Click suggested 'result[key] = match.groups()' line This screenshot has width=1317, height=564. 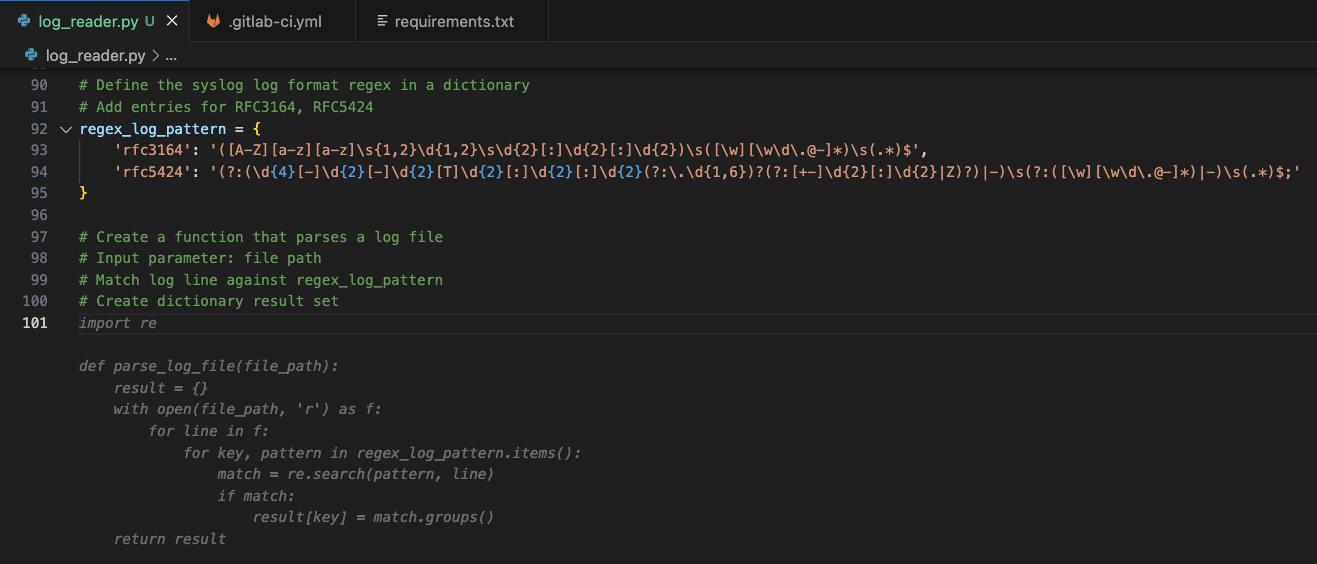[x=374, y=517]
